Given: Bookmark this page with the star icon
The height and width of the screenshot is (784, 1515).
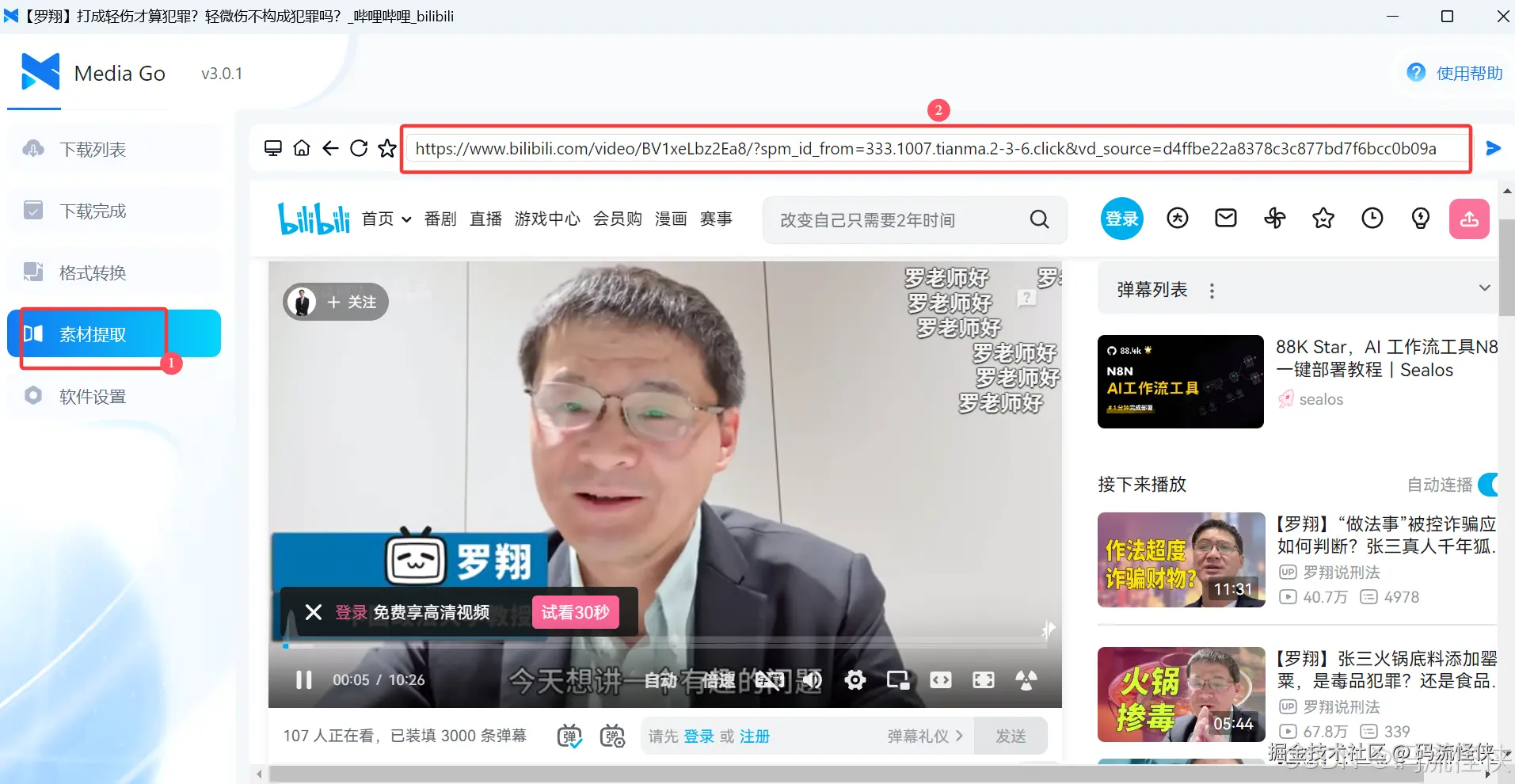Looking at the screenshot, I should (x=387, y=148).
